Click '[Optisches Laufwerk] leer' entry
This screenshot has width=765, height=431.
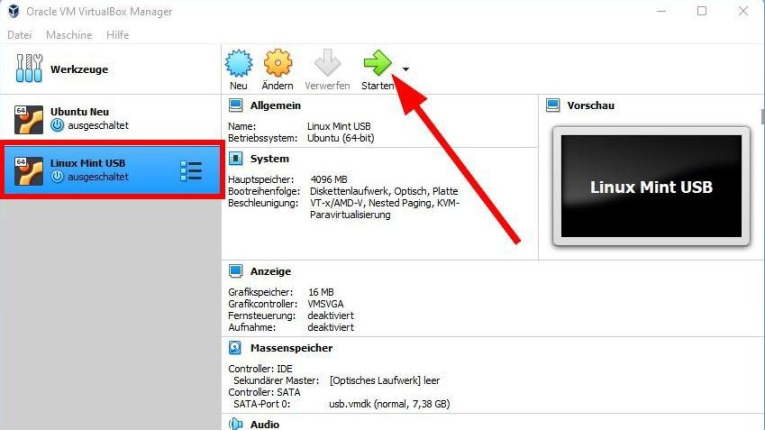pyautogui.click(x=384, y=380)
